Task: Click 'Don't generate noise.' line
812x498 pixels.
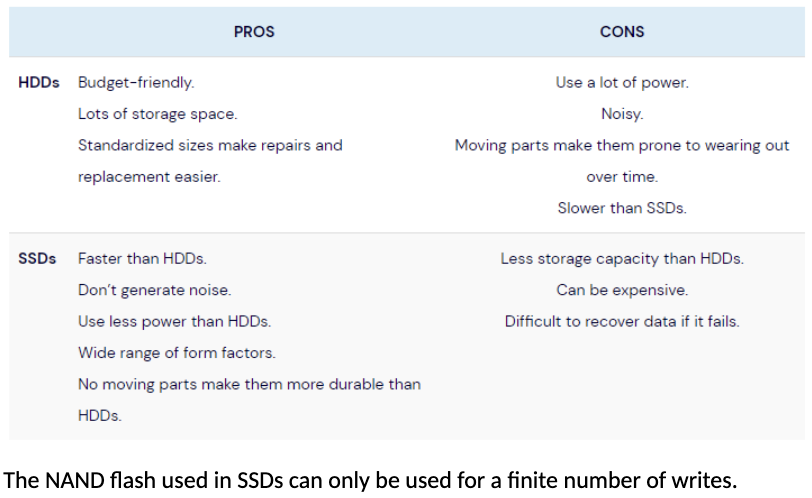Action: point(154,290)
